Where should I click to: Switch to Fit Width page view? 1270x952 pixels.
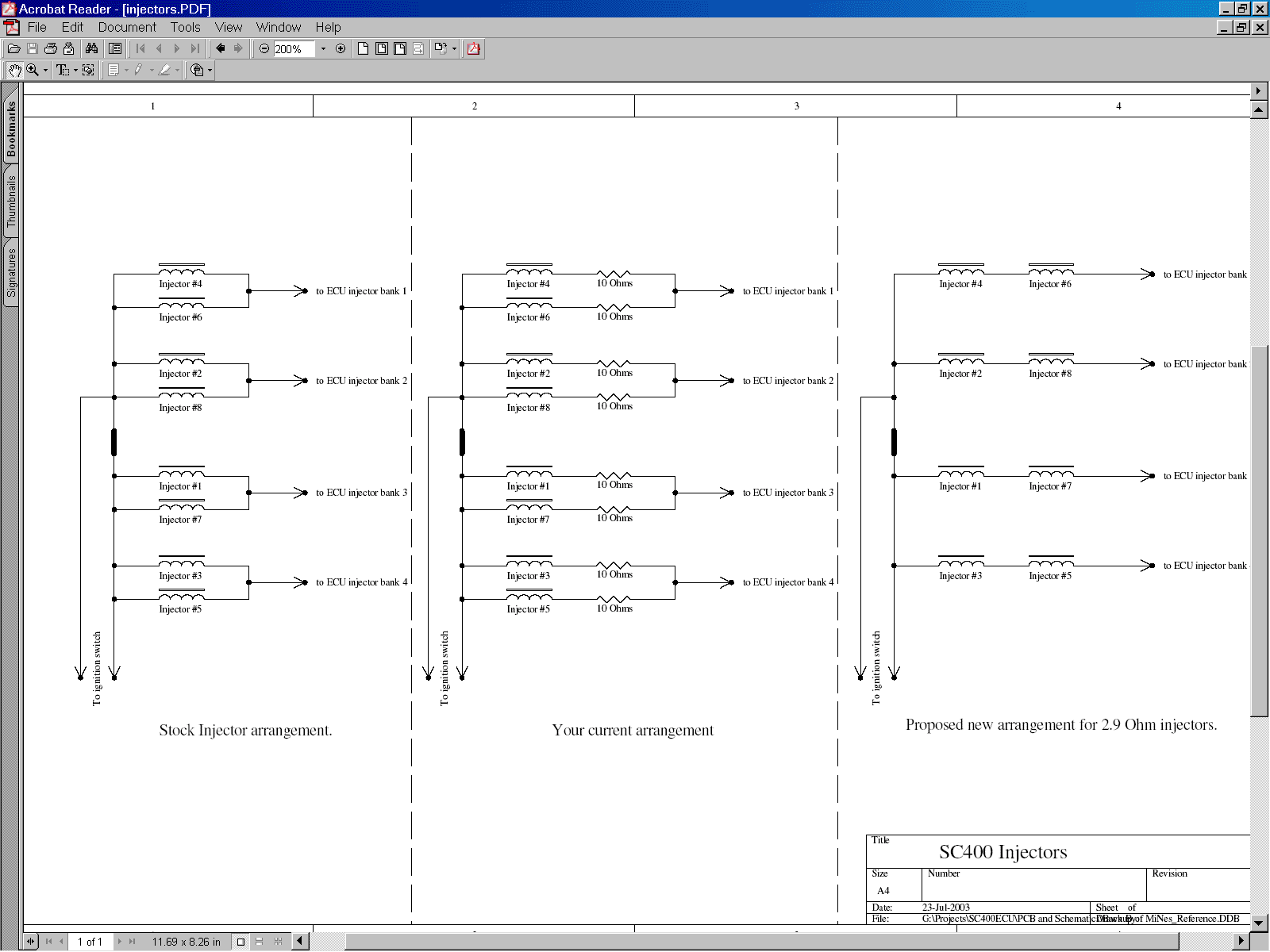coord(400,48)
